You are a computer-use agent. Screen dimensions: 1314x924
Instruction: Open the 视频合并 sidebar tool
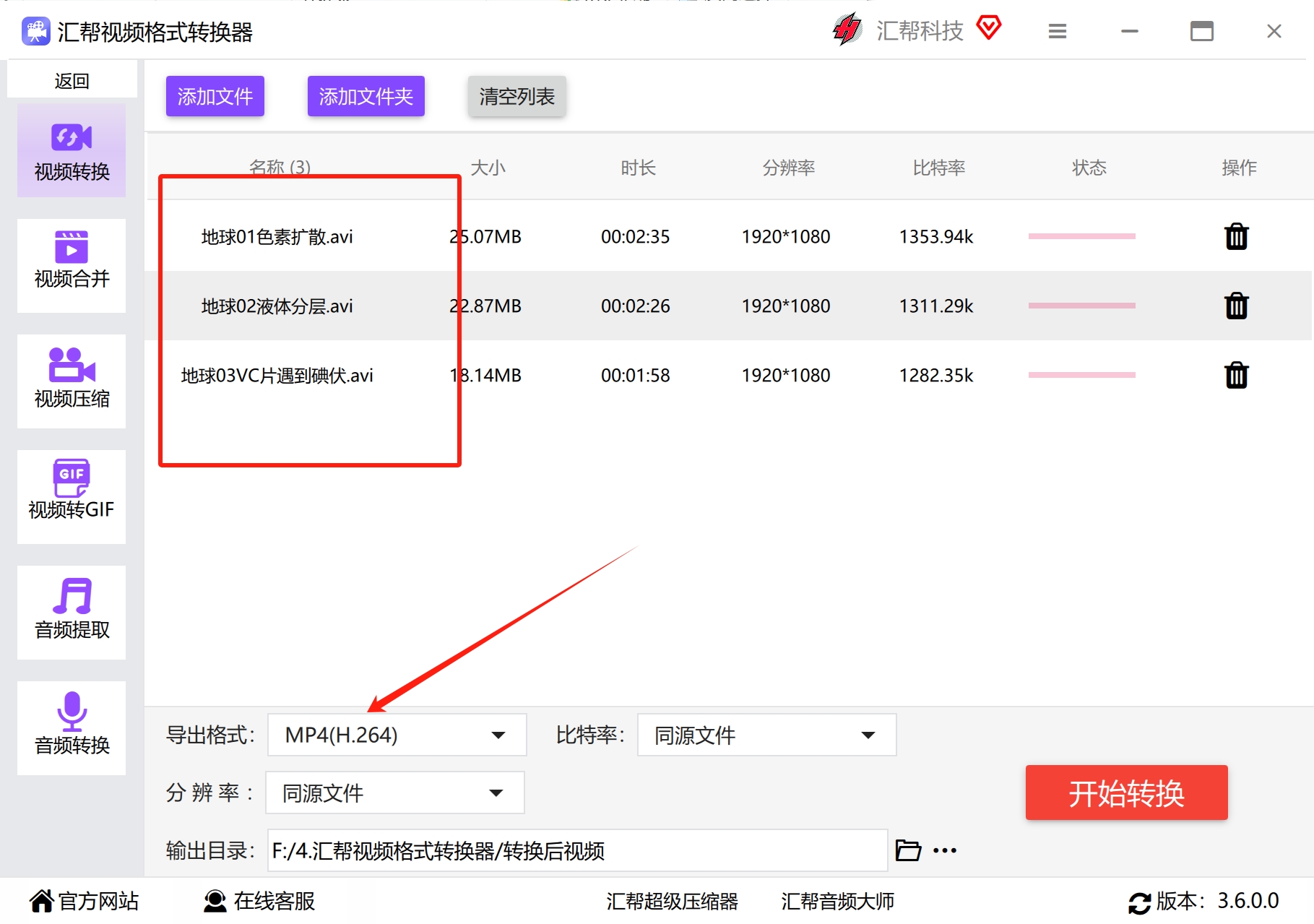point(72,266)
